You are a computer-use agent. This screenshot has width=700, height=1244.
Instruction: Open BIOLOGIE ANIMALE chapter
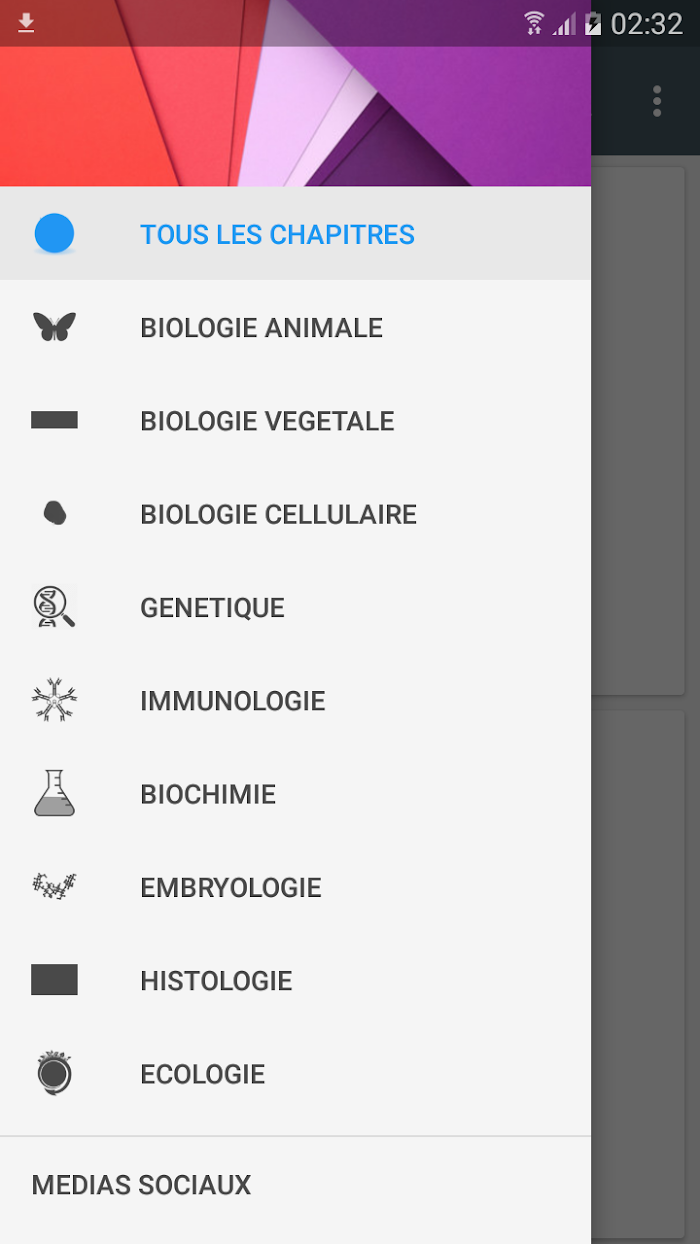295,327
